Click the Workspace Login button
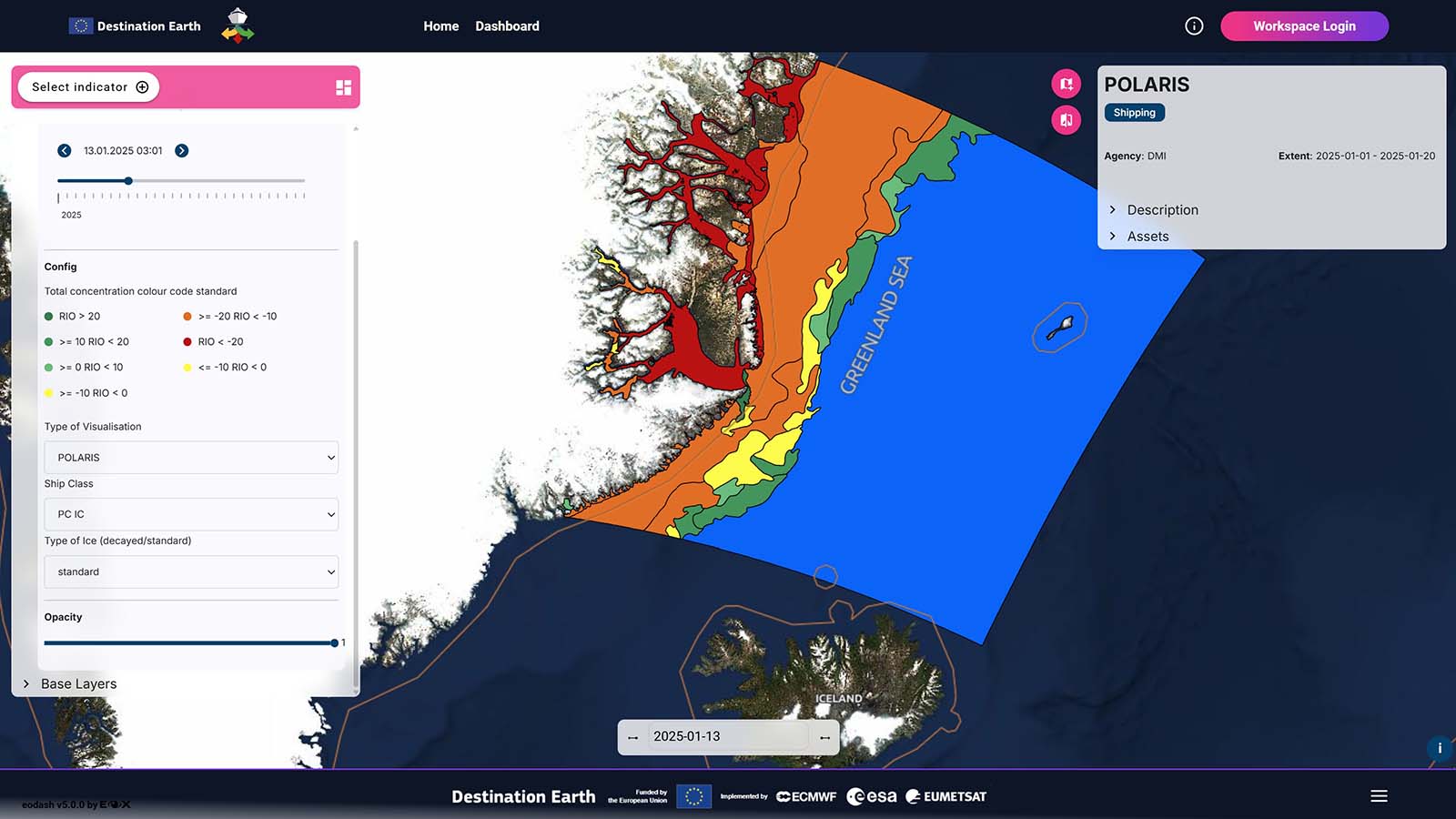Image resolution: width=1456 pixels, height=819 pixels. 1303,26
